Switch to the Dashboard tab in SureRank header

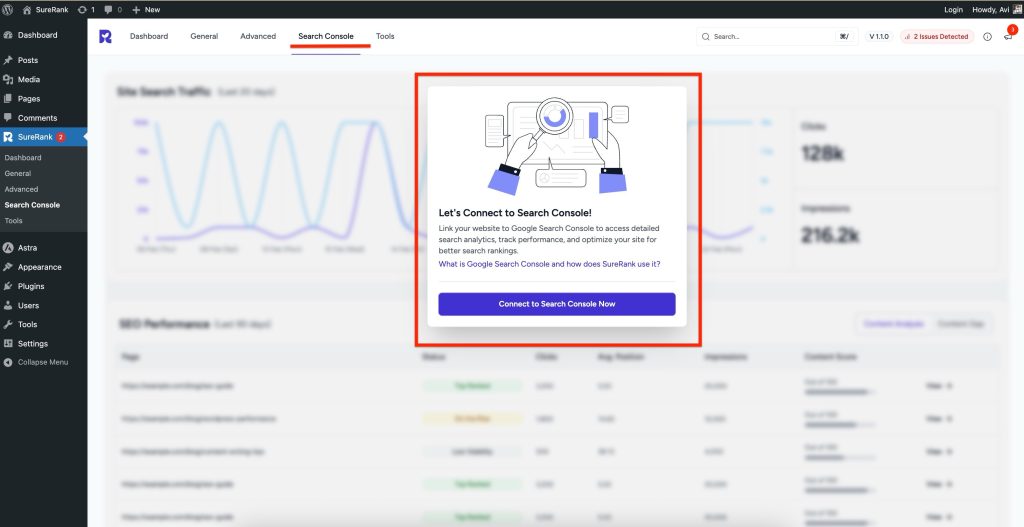click(149, 37)
